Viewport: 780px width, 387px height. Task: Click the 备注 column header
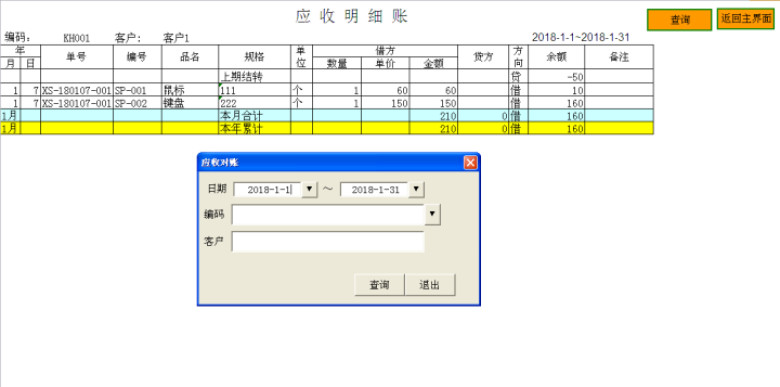pos(619,57)
